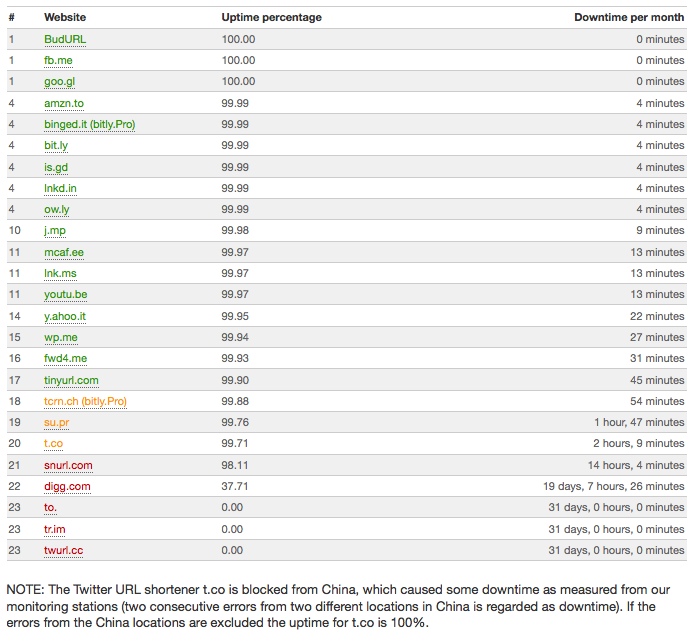
Task: Open the twurl.cc link
Action: pyautogui.click(x=63, y=550)
